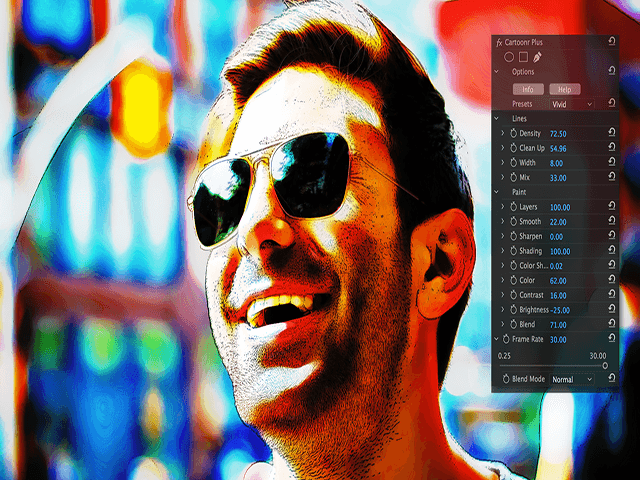
Task: Expand the Density parameter row
Action: [x=503, y=133]
